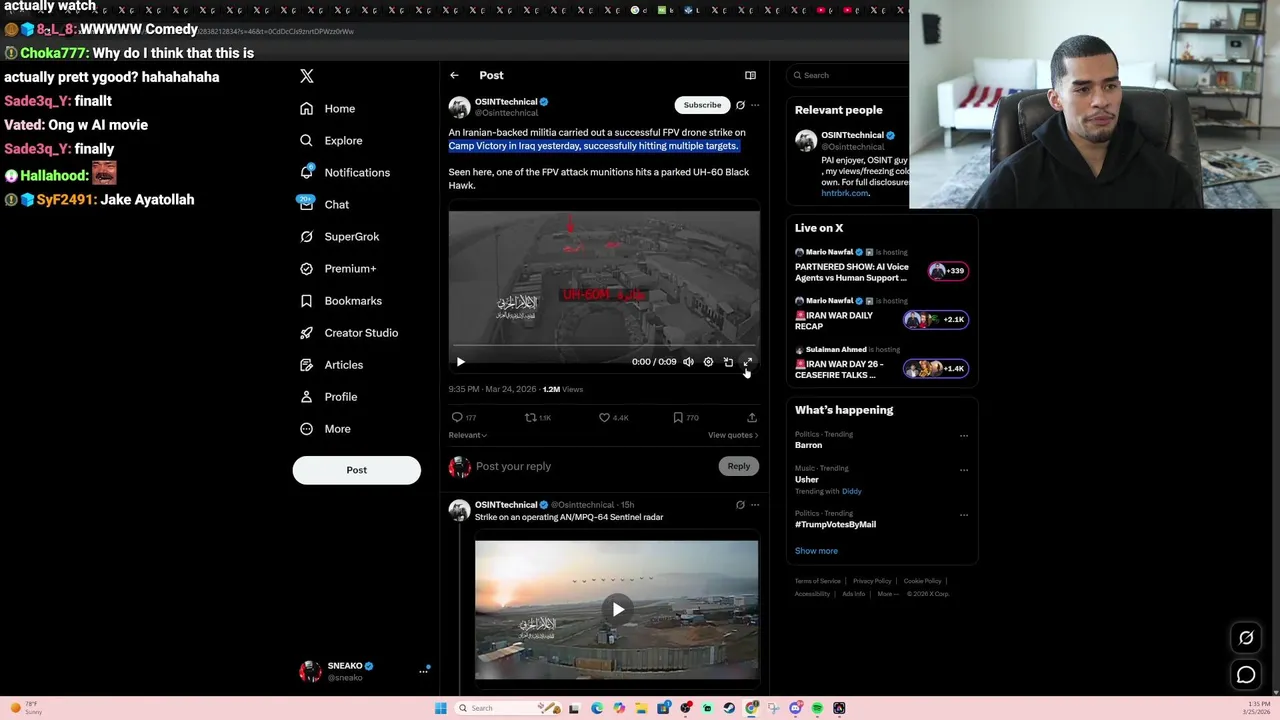Expand the video to fullscreen
Image resolution: width=1280 pixels, height=720 pixels.
[748, 362]
